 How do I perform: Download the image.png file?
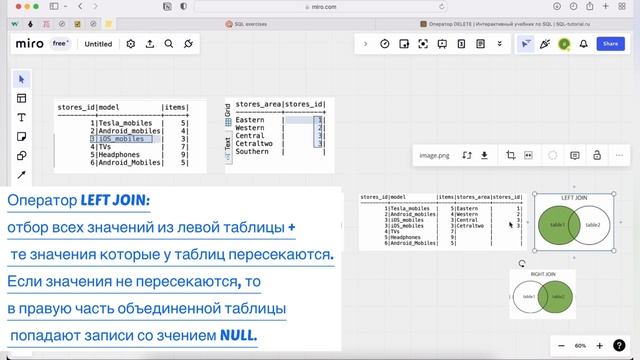(x=484, y=155)
